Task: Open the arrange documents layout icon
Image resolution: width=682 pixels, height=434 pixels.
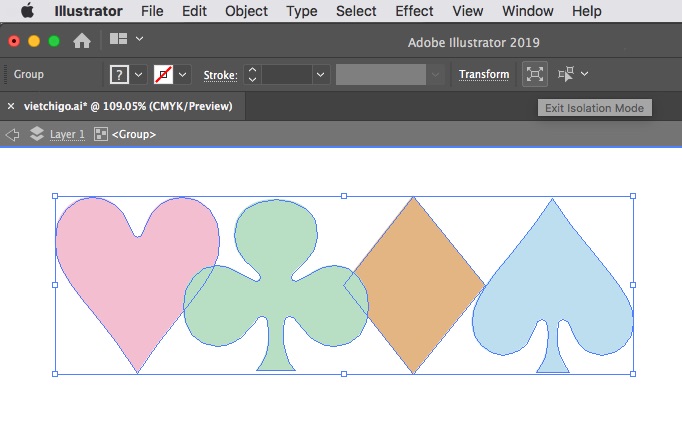Action: point(119,40)
